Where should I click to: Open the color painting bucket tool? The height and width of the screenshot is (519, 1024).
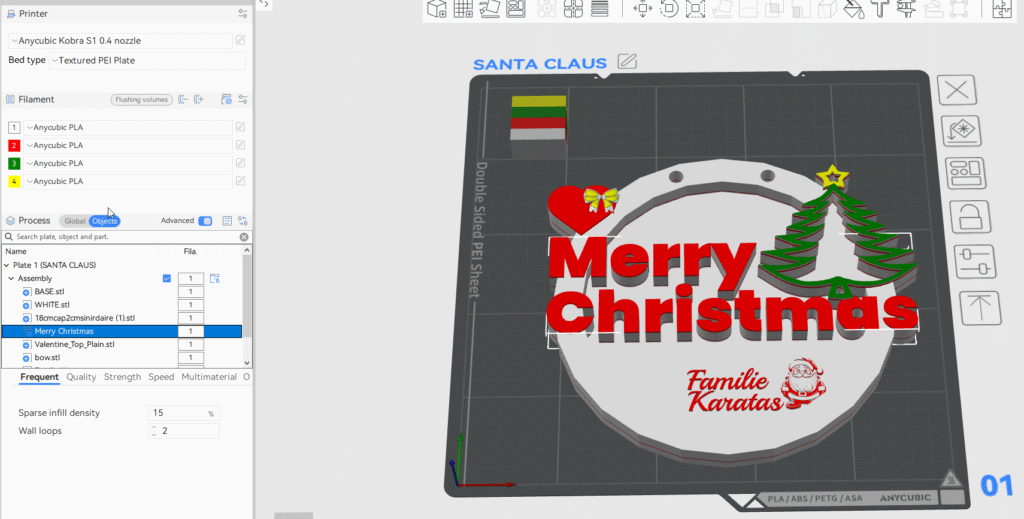853,9
